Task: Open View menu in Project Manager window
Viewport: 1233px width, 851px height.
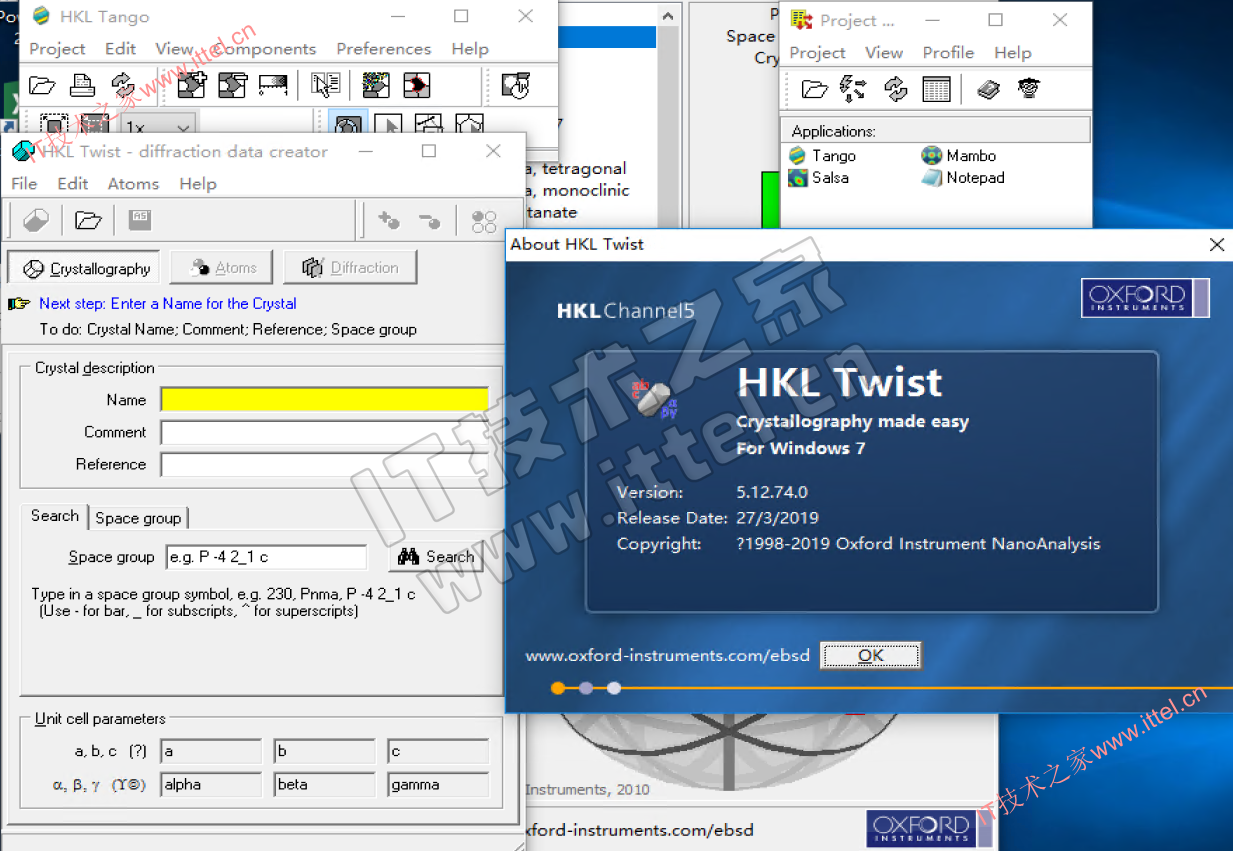Action: click(x=884, y=52)
